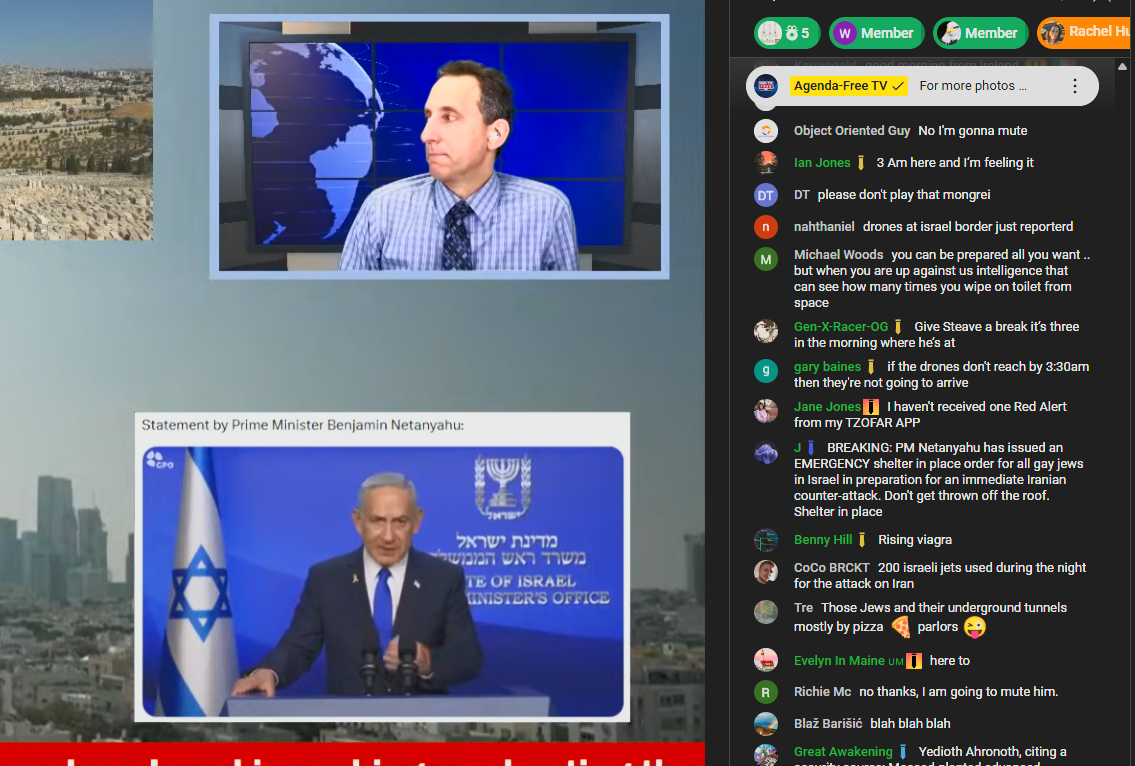Click message 'No I'm gonna mute'
This screenshot has width=1135, height=766.
point(972,130)
